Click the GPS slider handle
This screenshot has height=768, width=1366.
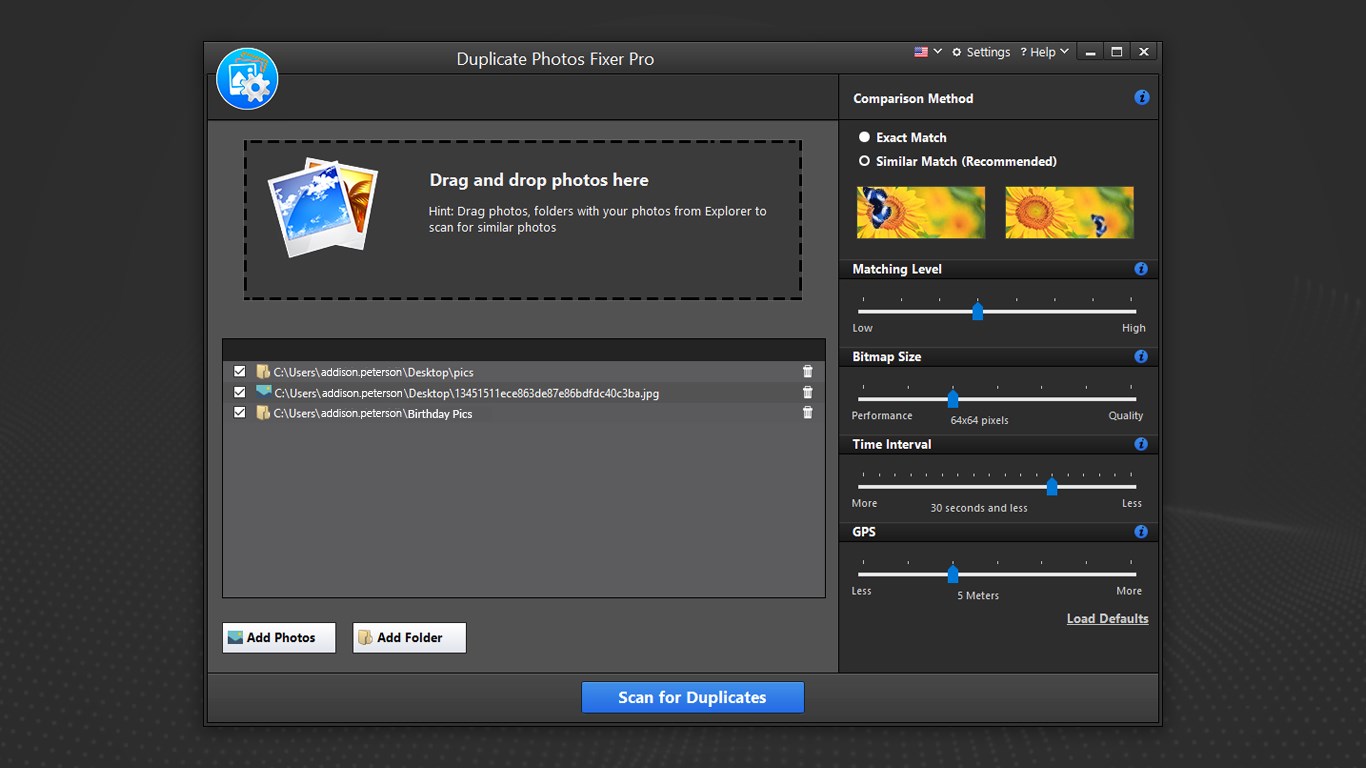coord(953,574)
